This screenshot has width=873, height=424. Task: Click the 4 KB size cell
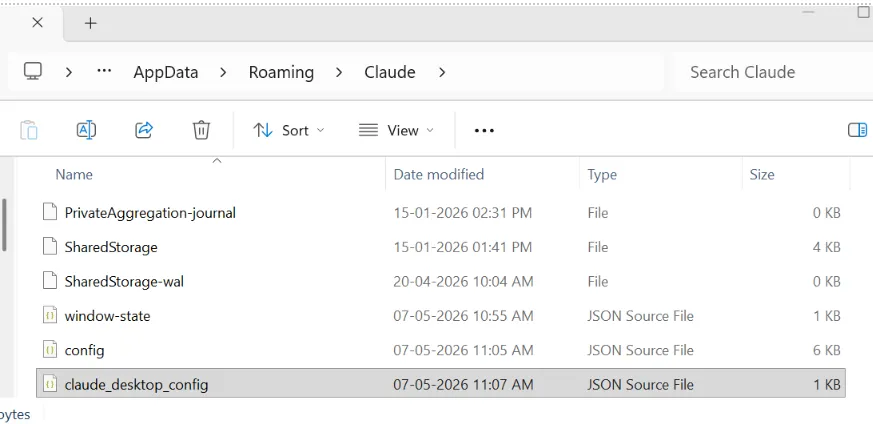(826, 247)
